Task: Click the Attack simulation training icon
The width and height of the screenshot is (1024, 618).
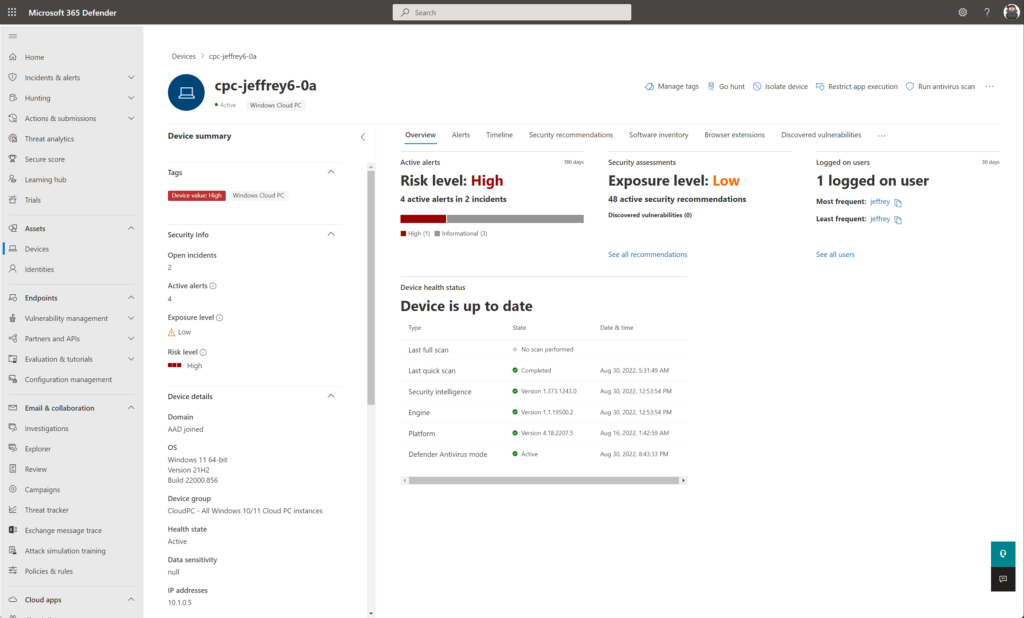Action: pyautogui.click(x=12, y=551)
